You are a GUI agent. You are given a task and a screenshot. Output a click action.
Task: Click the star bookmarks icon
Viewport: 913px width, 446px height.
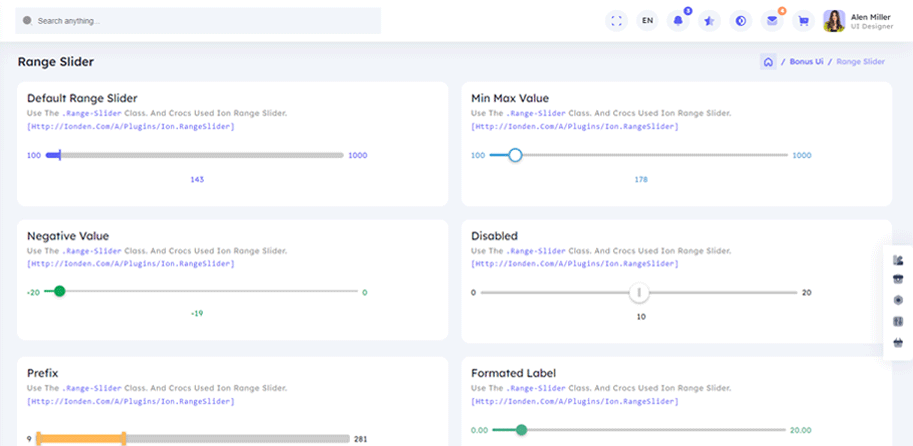709,20
